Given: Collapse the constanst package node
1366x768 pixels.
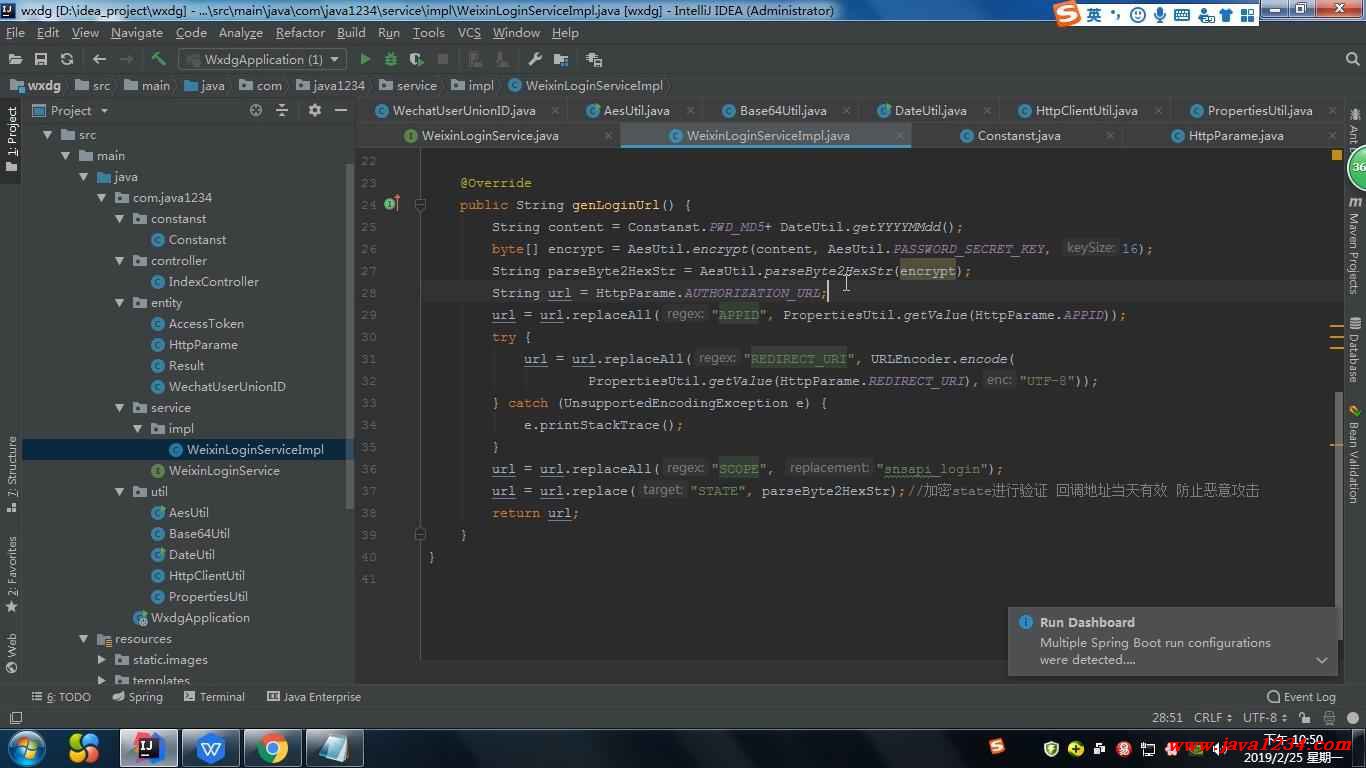Looking at the screenshot, I should (119, 219).
